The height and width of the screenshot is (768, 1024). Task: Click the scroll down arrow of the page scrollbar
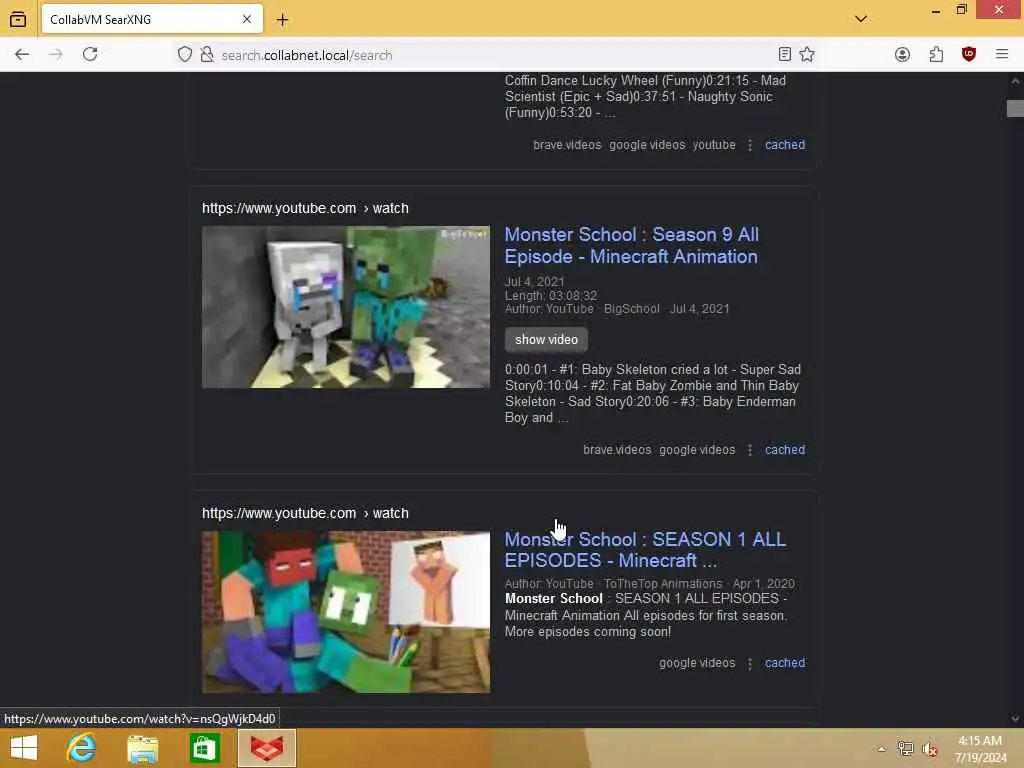(1015, 718)
